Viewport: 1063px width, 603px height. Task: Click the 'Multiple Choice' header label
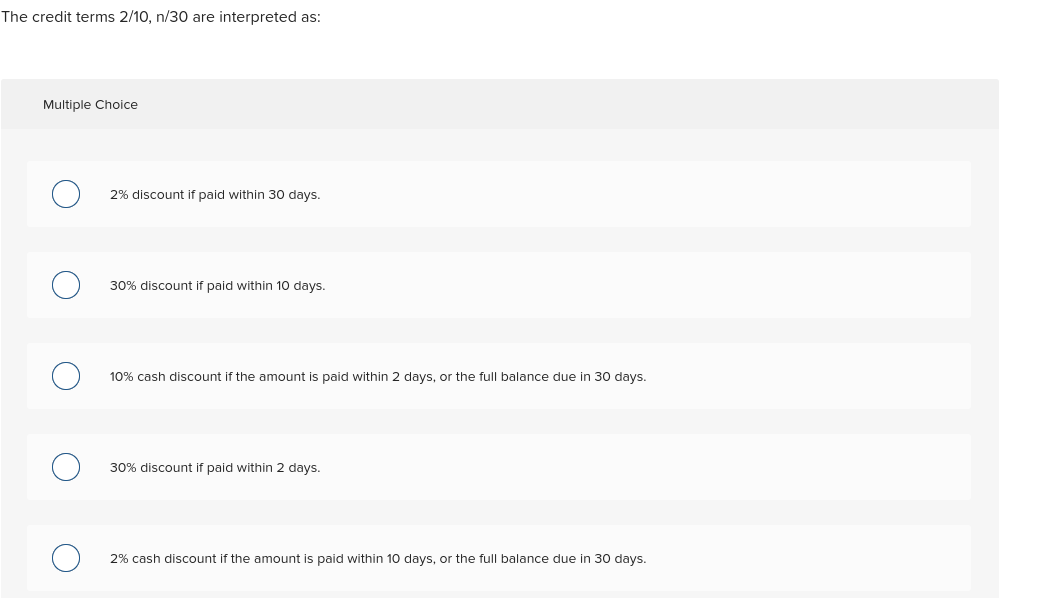[90, 104]
